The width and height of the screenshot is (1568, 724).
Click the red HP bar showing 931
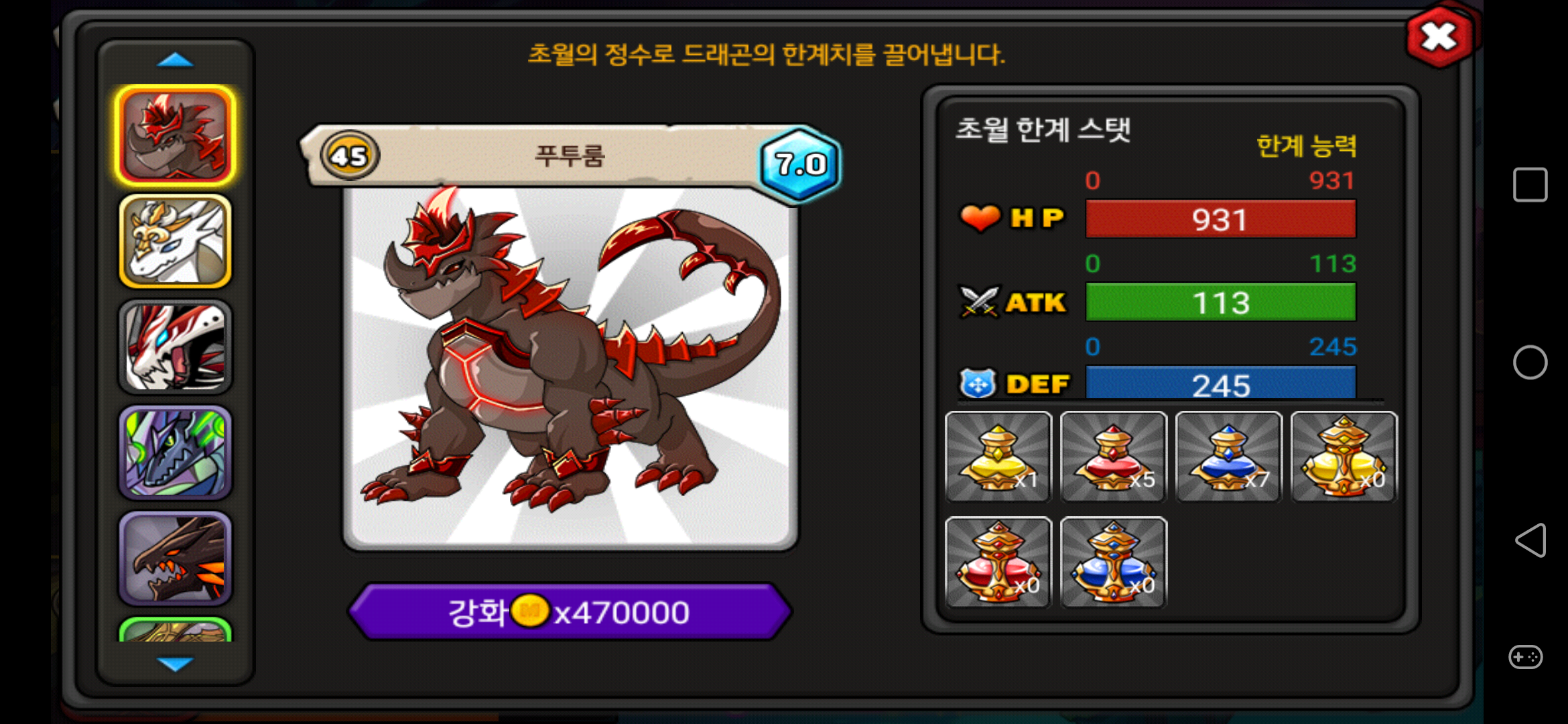[1220, 219]
